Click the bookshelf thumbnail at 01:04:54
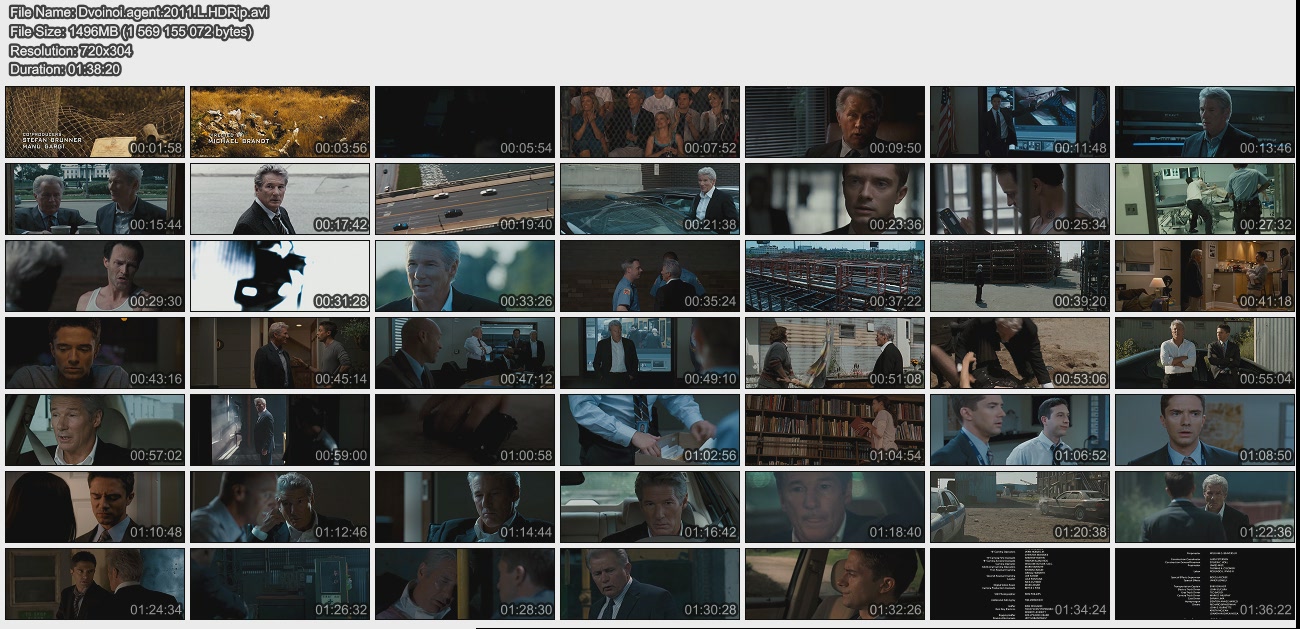Screen dimensions: 1300x629 tap(835, 430)
